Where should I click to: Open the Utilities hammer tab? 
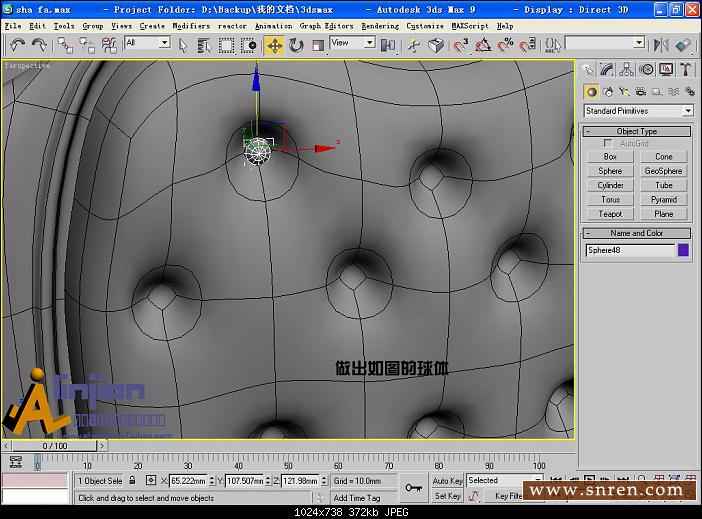pos(686,69)
